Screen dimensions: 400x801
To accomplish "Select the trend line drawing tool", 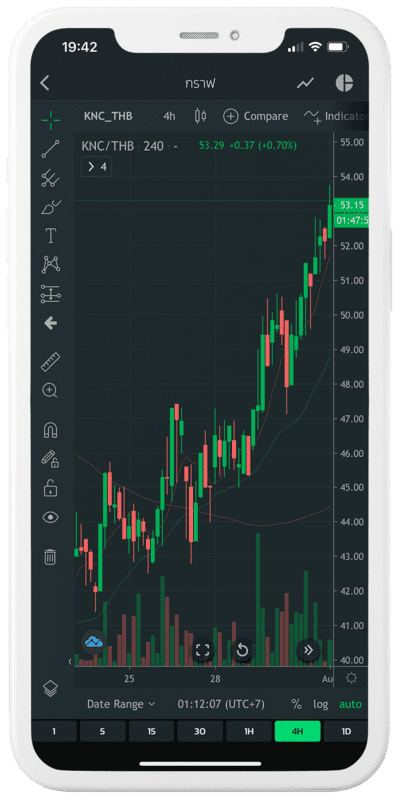I will click(x=51, y=149).
